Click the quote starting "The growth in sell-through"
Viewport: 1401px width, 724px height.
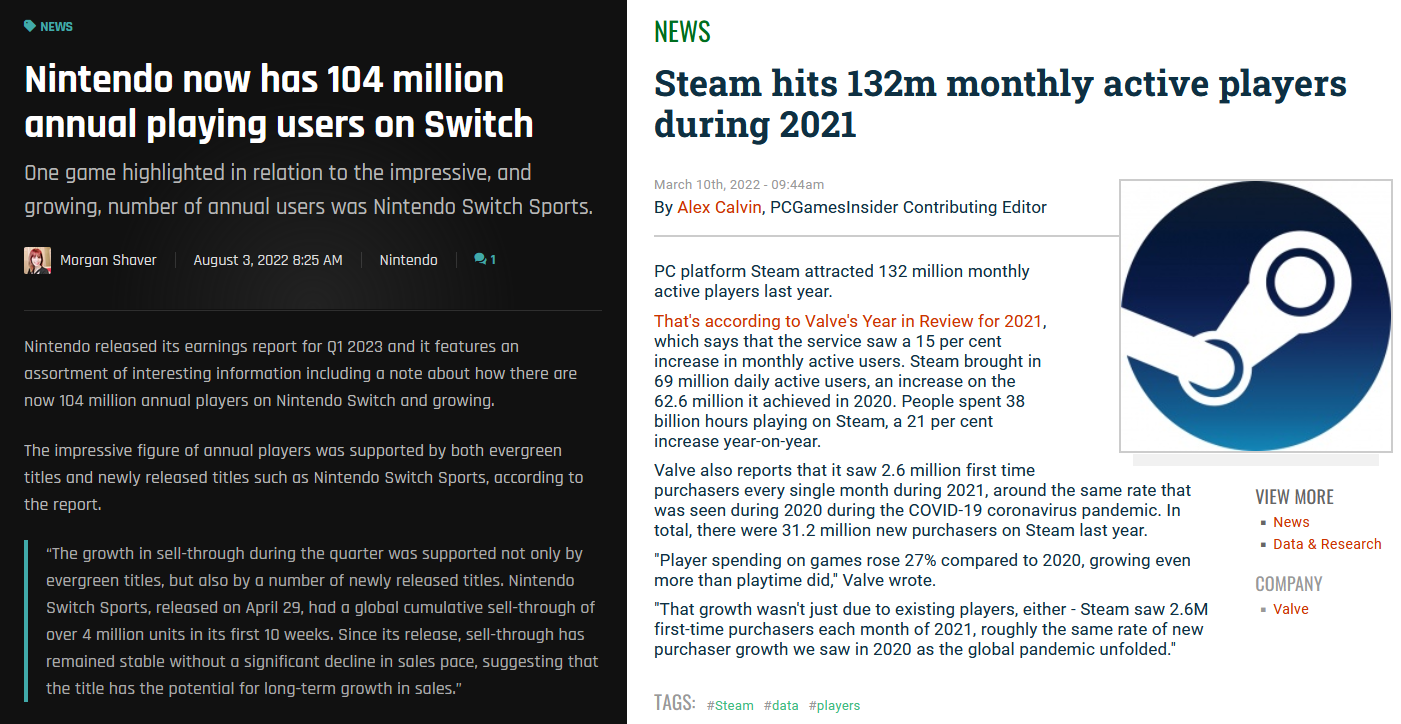(x=322, y=621)
